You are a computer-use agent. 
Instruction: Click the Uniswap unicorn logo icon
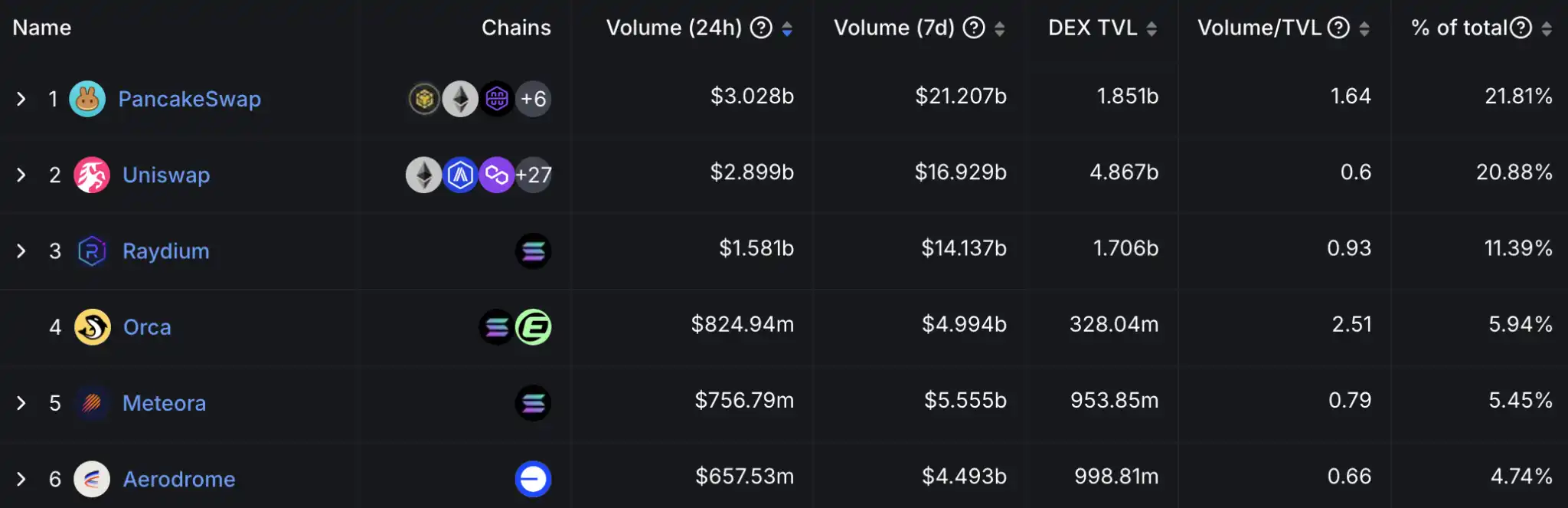[x=92, y=175]
